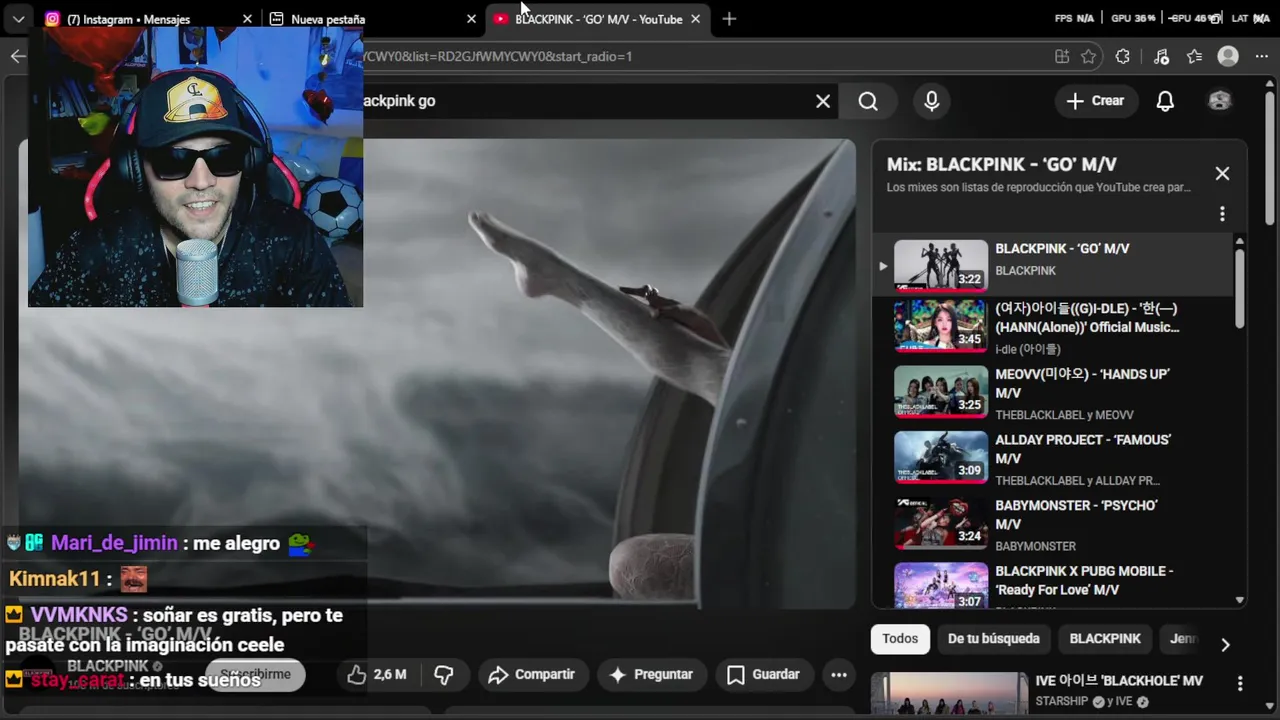Open media control music note icon
1280x720 pixels.
[x=1160, y=57]
